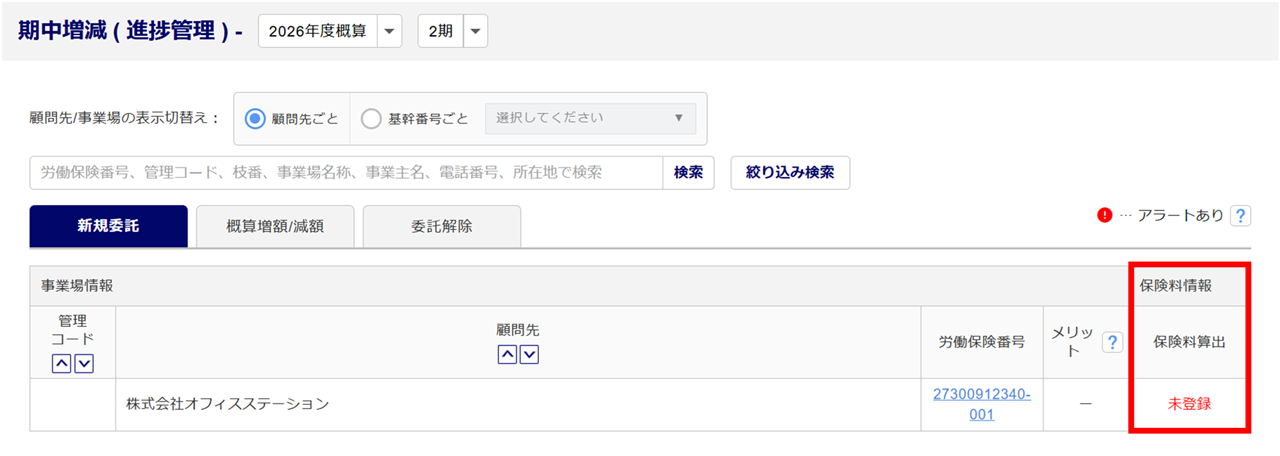Sort 顧問先 column descending arrow

point(529,354)
